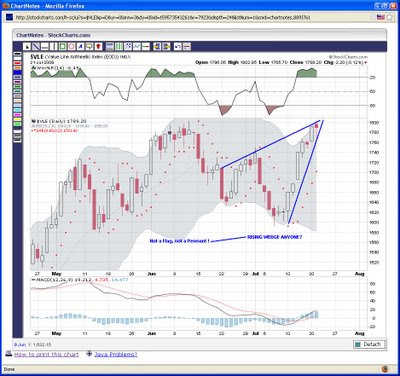The image size is (400, 376).
Task: Click the printer icon beside print link
Action: tap(9, 354)
